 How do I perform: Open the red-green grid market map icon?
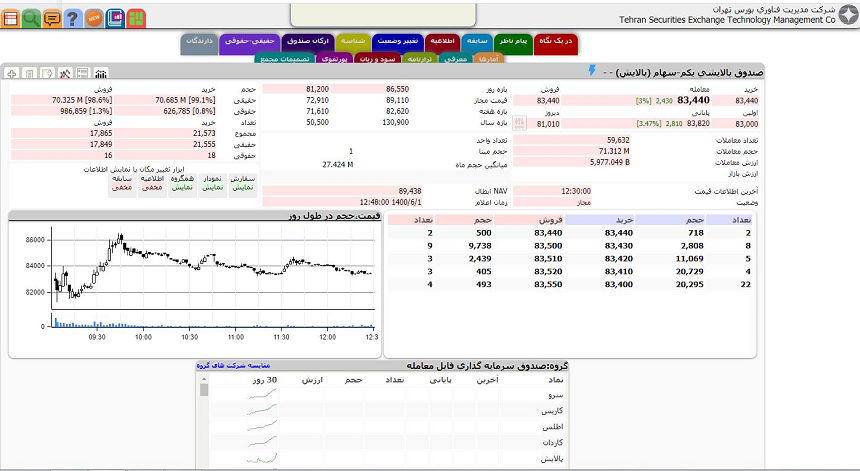point(136,18)
